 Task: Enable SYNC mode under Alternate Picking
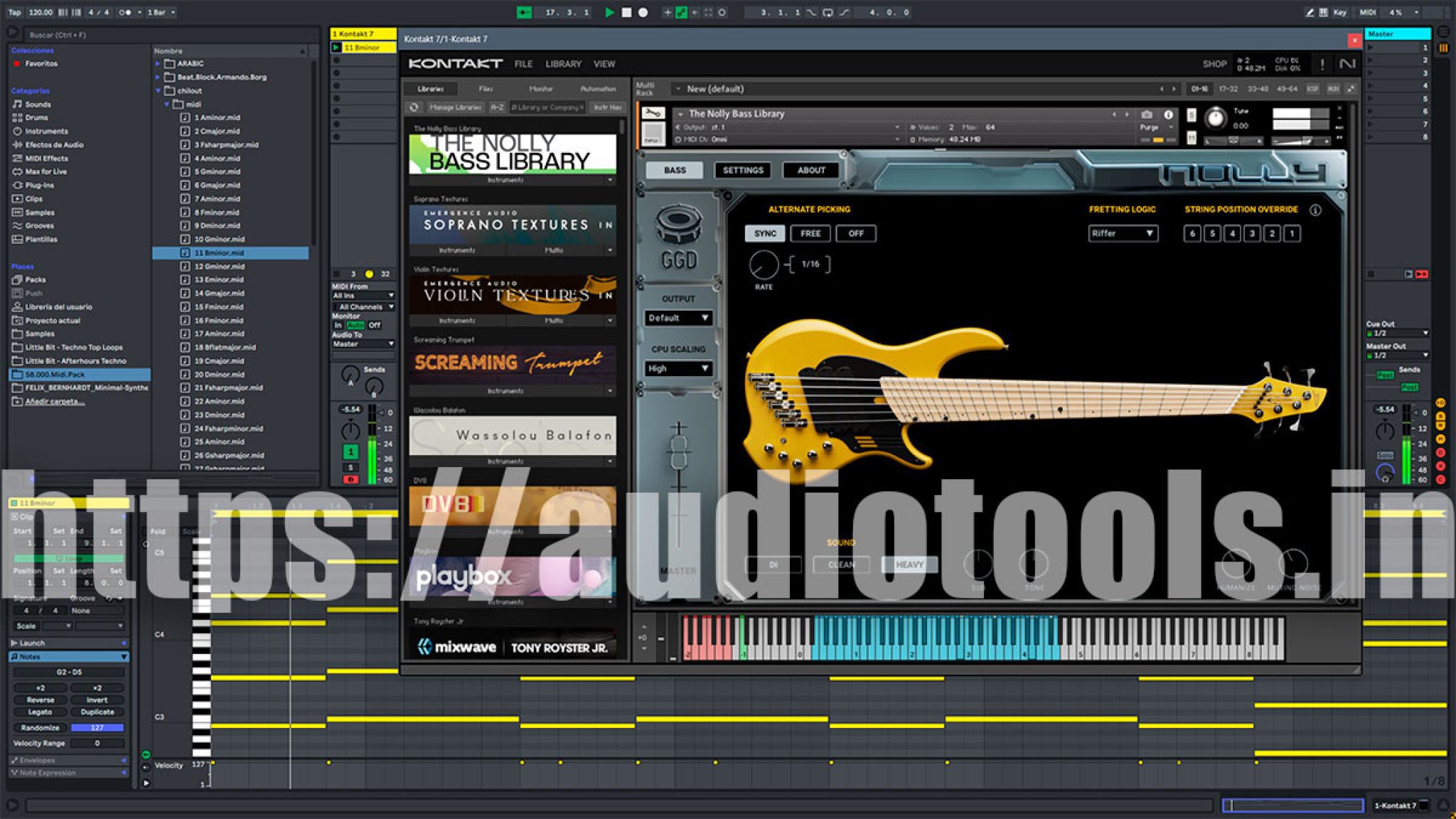click(x=766, y=233)
